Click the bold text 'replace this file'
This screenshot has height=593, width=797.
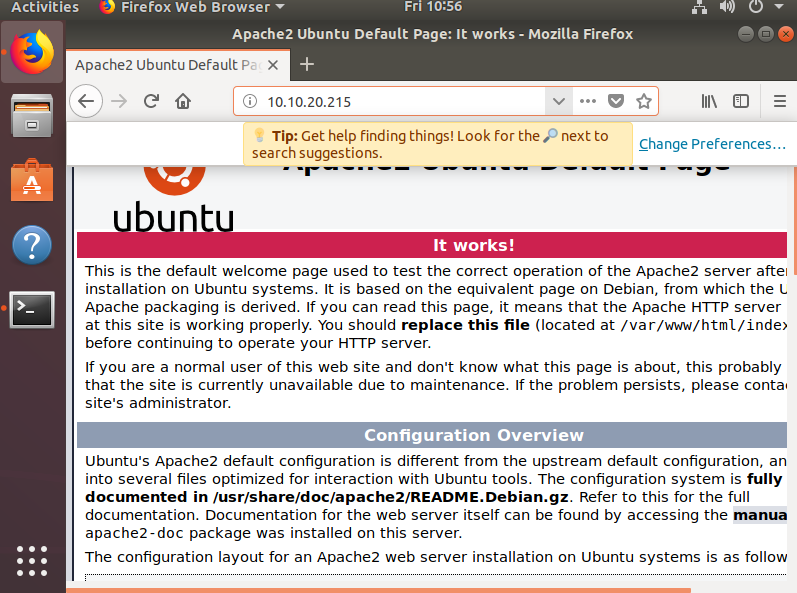pyautogui.click(x=465, y=325)
